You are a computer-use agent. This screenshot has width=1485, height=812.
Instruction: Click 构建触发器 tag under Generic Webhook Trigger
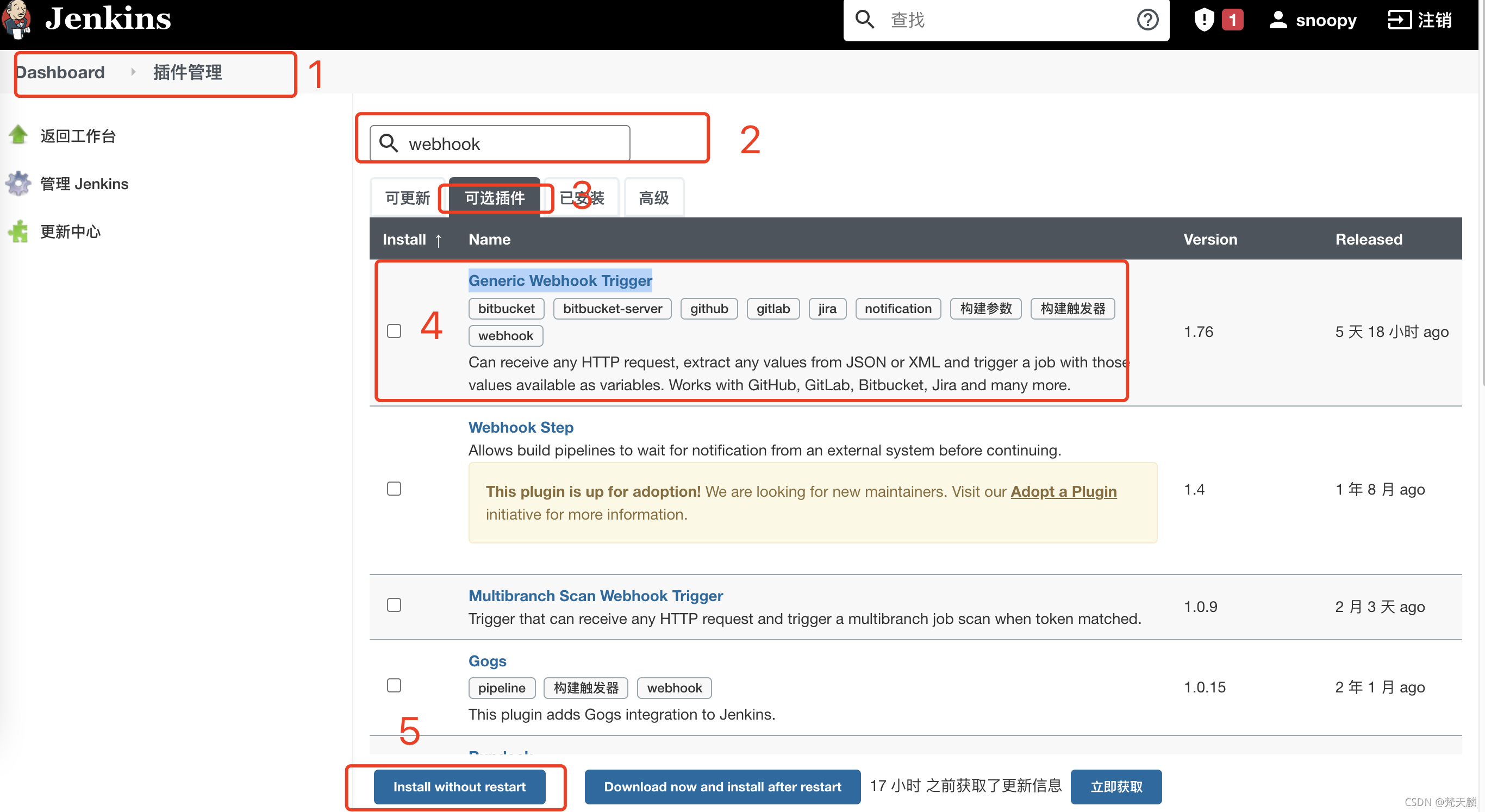point(1073,308)
